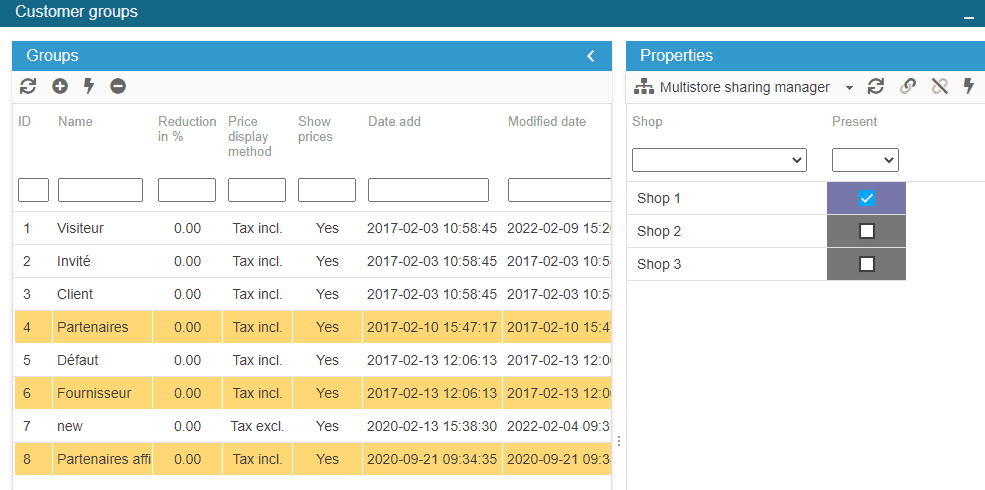The image size is (985, 490).
Task: Minimize the Customer groups window
Action: click(x=967, y=16)
